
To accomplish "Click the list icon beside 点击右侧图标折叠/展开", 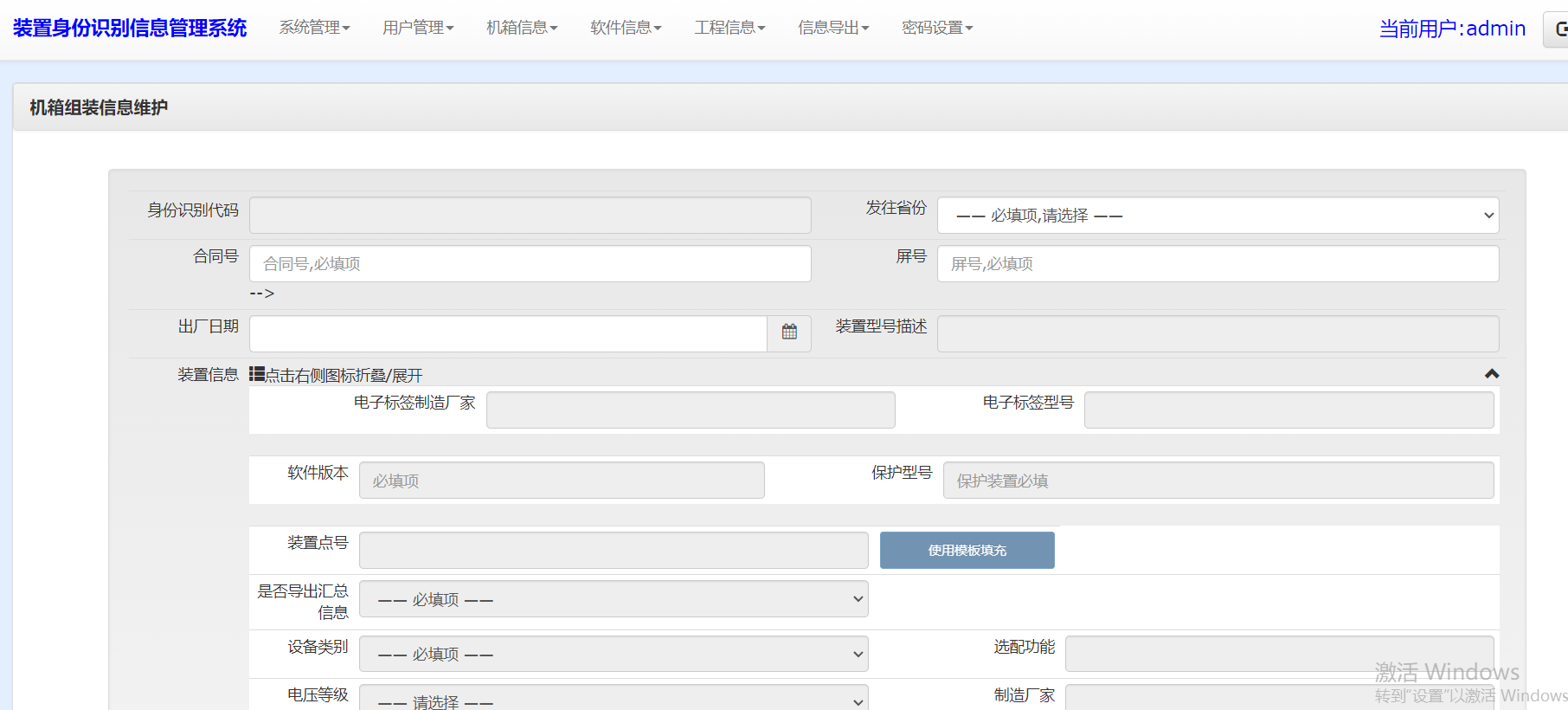I will 256,374.
